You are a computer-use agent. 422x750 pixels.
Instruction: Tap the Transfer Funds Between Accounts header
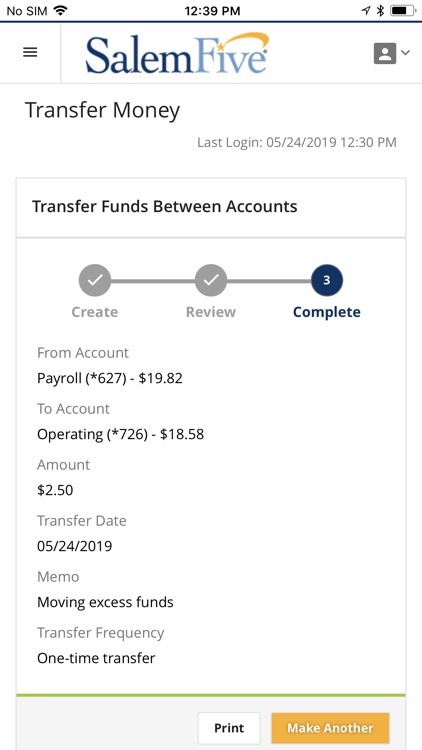(x=165, y=207)
